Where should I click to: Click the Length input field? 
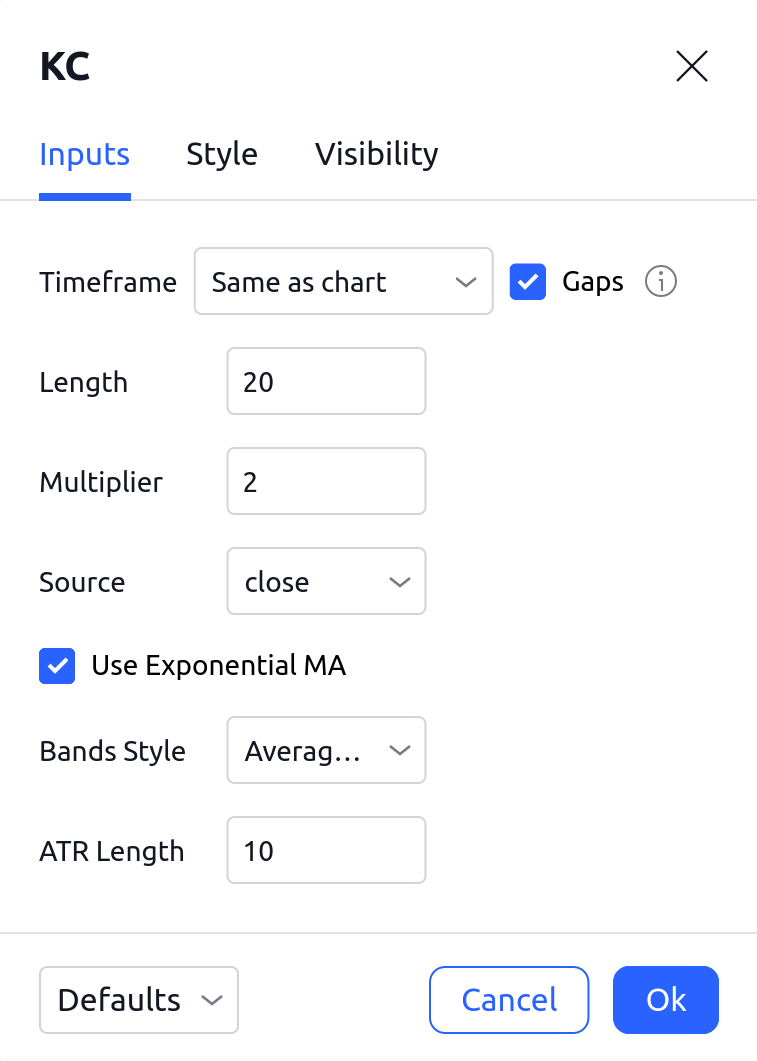point(326,381)
